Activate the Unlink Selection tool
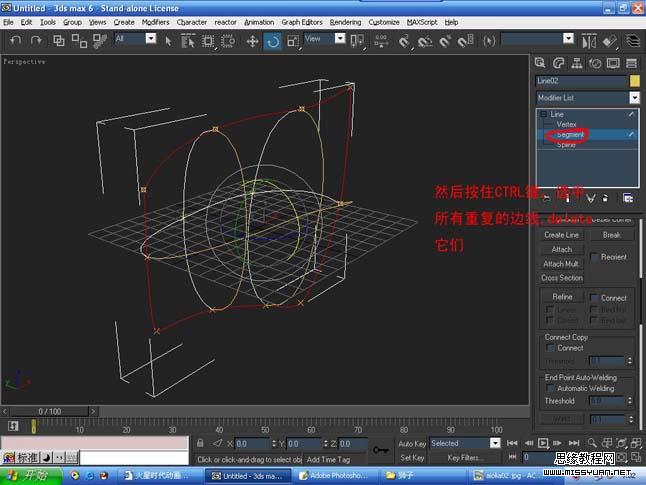 coord(79,40)
